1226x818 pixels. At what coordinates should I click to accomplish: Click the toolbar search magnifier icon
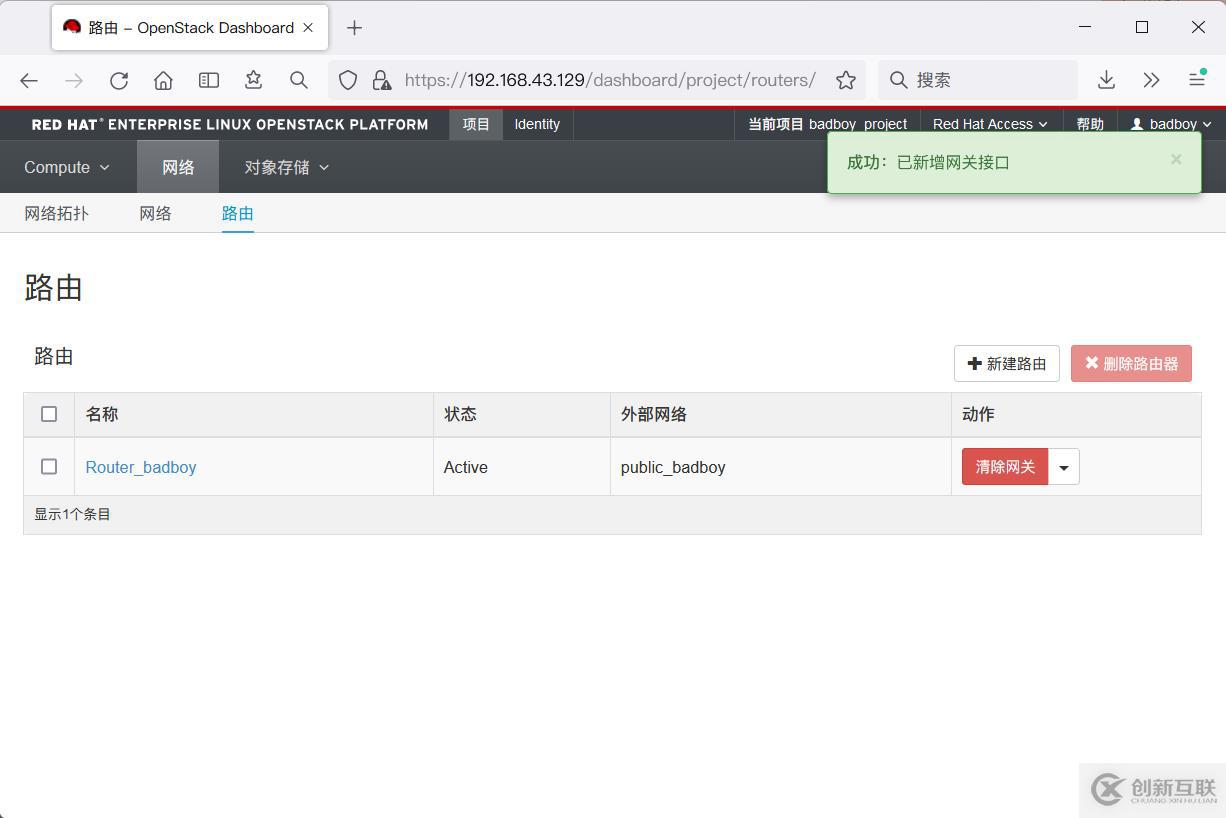[x=298, y=80]
